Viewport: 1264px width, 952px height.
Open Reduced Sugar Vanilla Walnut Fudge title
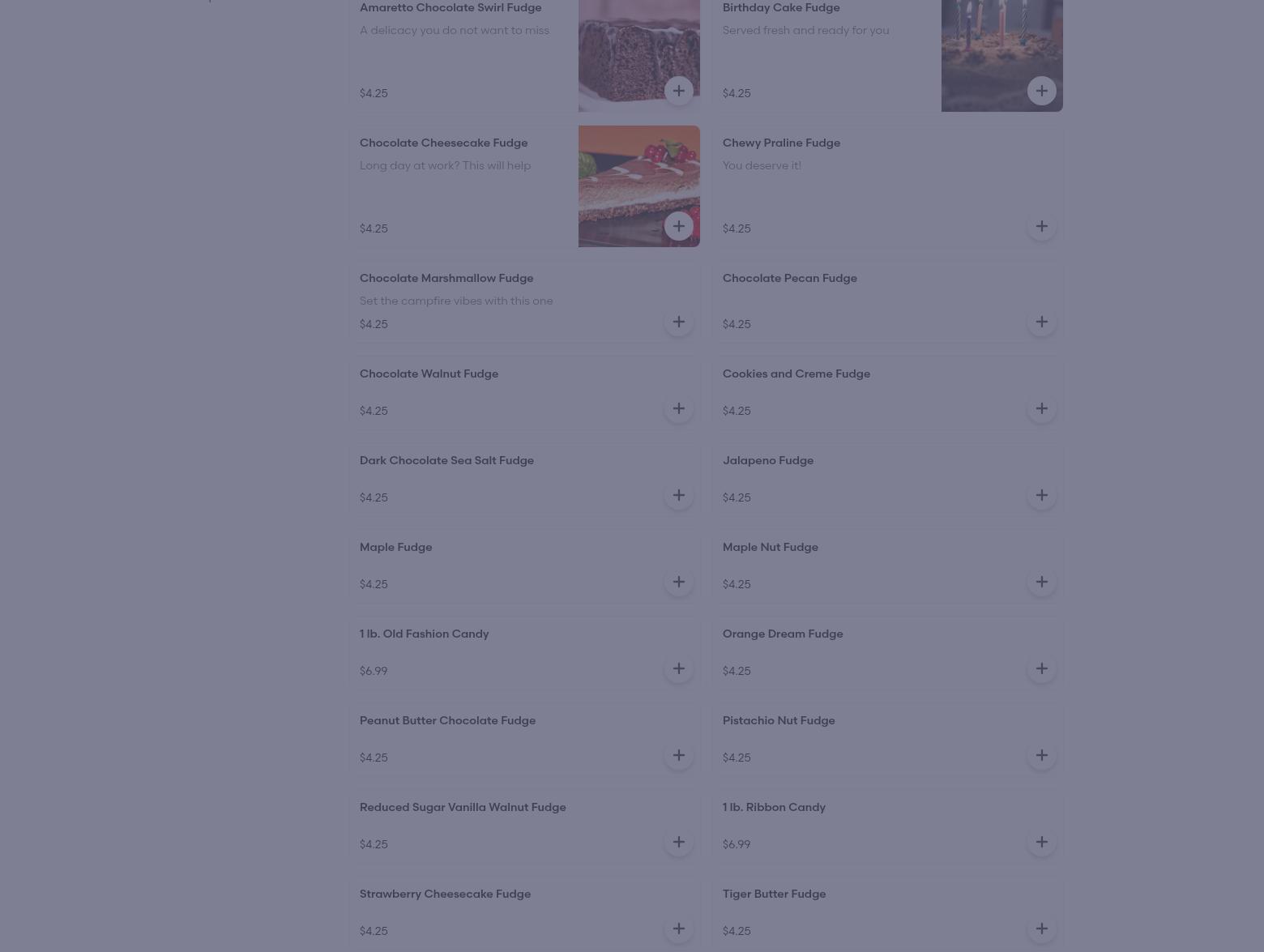tap(463, 807)
